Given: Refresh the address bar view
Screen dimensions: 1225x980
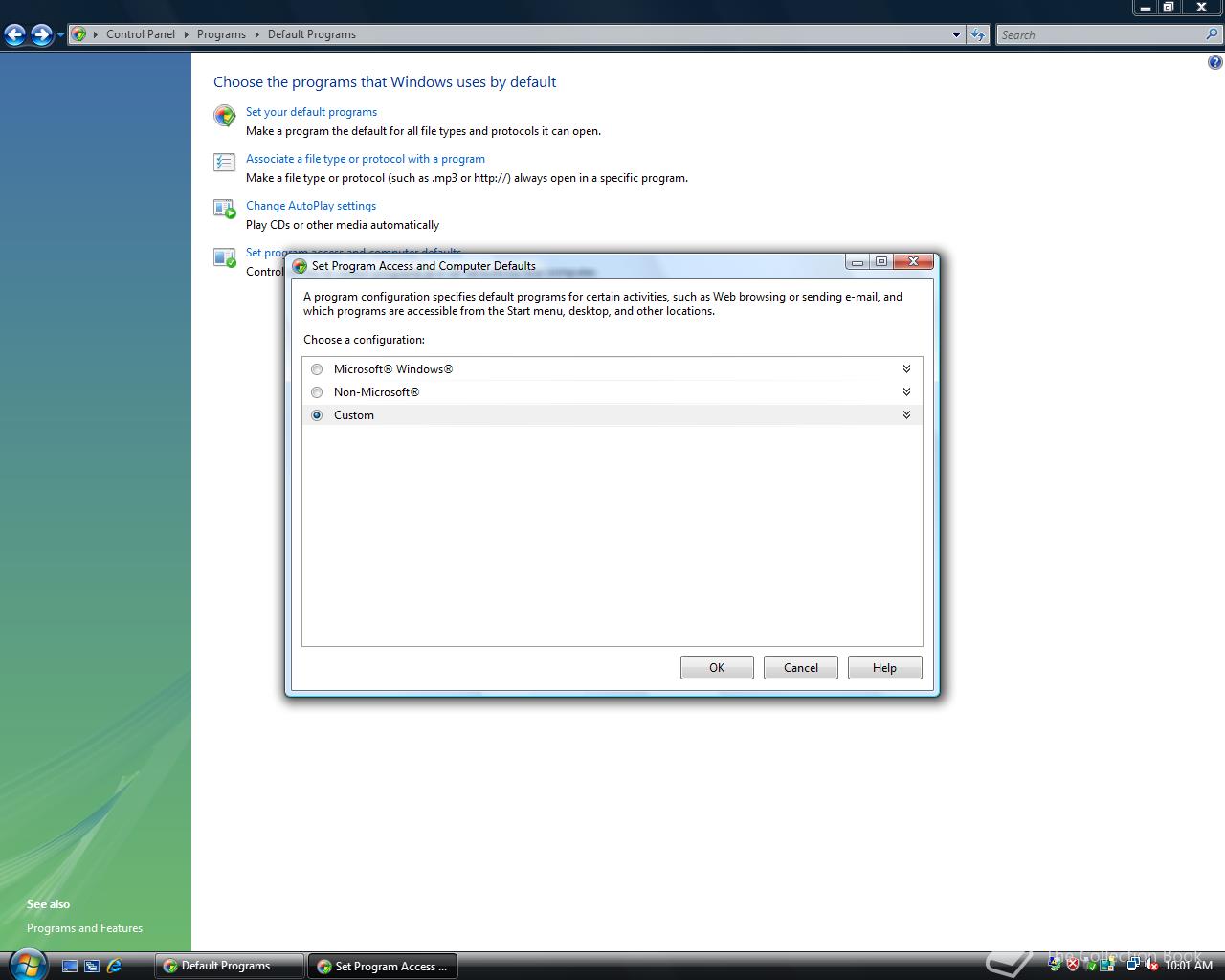Looking at the screenshot, I should [977, 34].
